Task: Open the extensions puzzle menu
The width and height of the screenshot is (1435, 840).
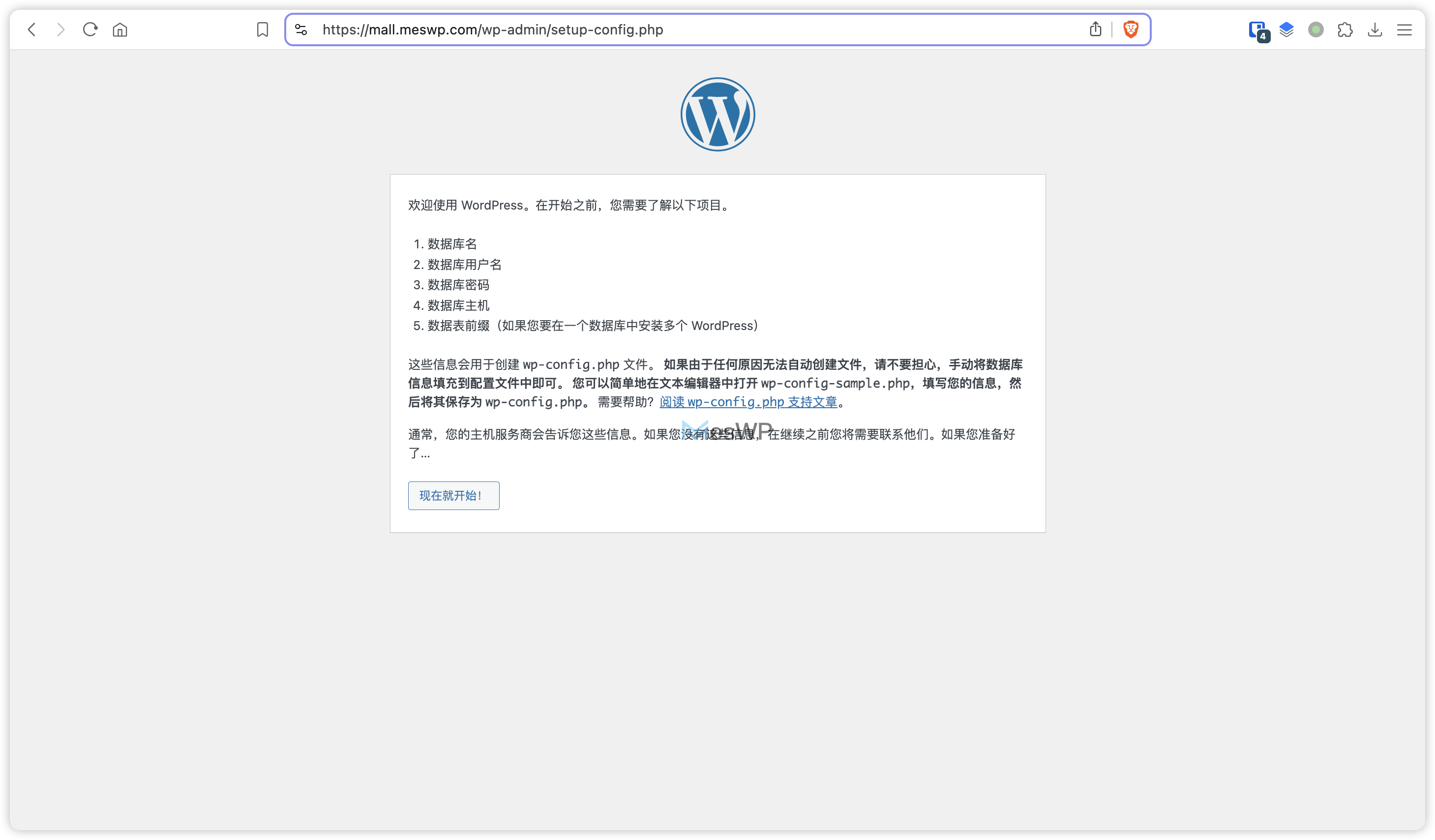Action: pyautogui.click(x=1345, y=30)
